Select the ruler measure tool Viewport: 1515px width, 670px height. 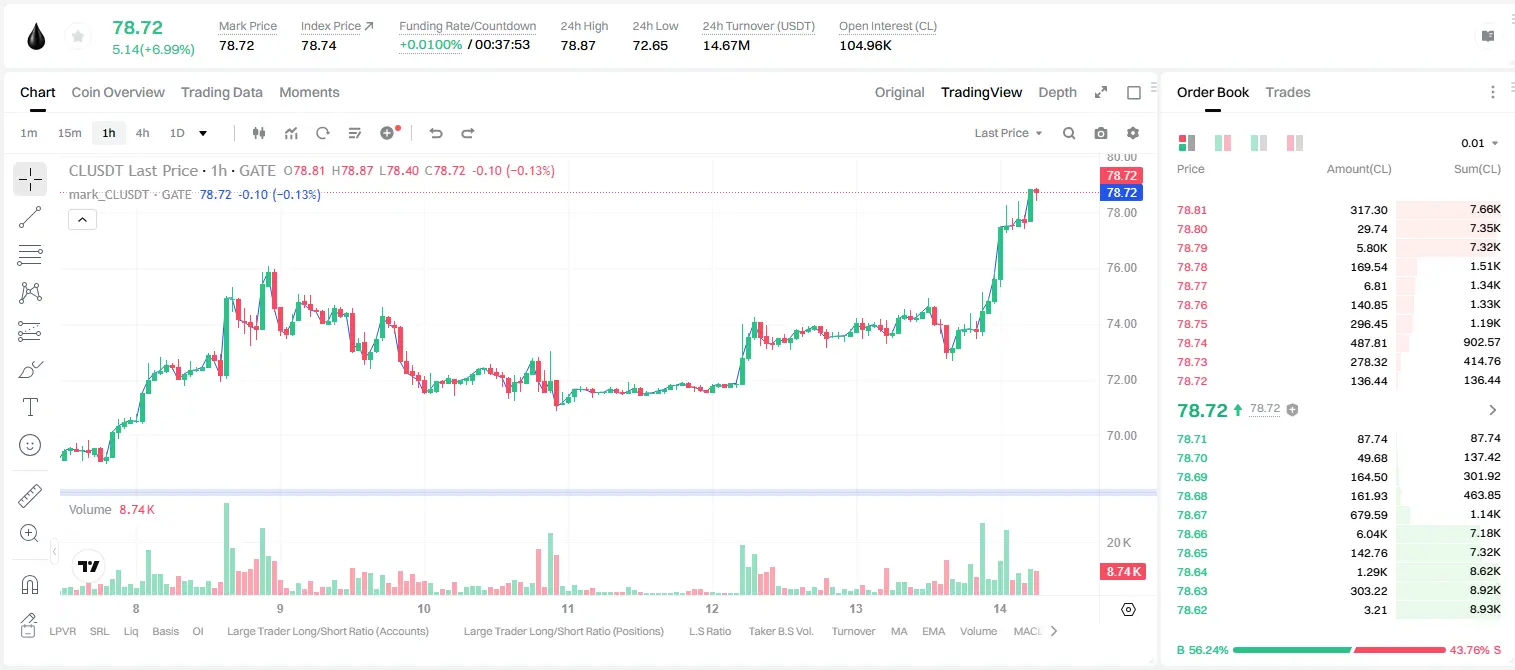(30, 496)
